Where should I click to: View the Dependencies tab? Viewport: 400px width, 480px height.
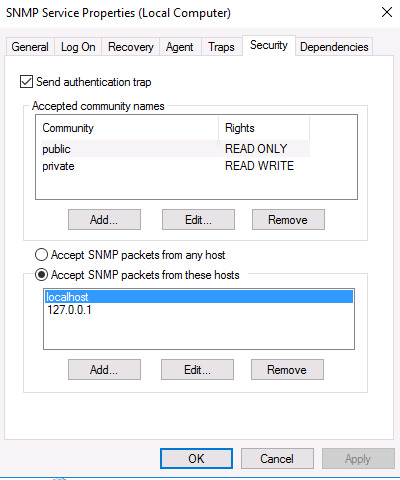[334, 47]
